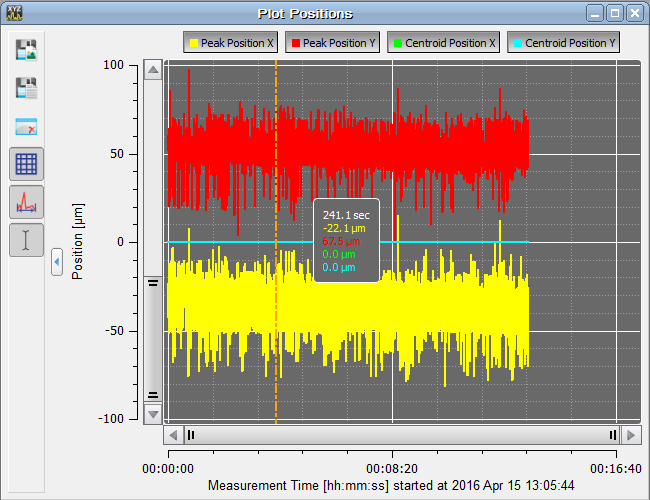Click the save plot as image icon

coord(26,50)
